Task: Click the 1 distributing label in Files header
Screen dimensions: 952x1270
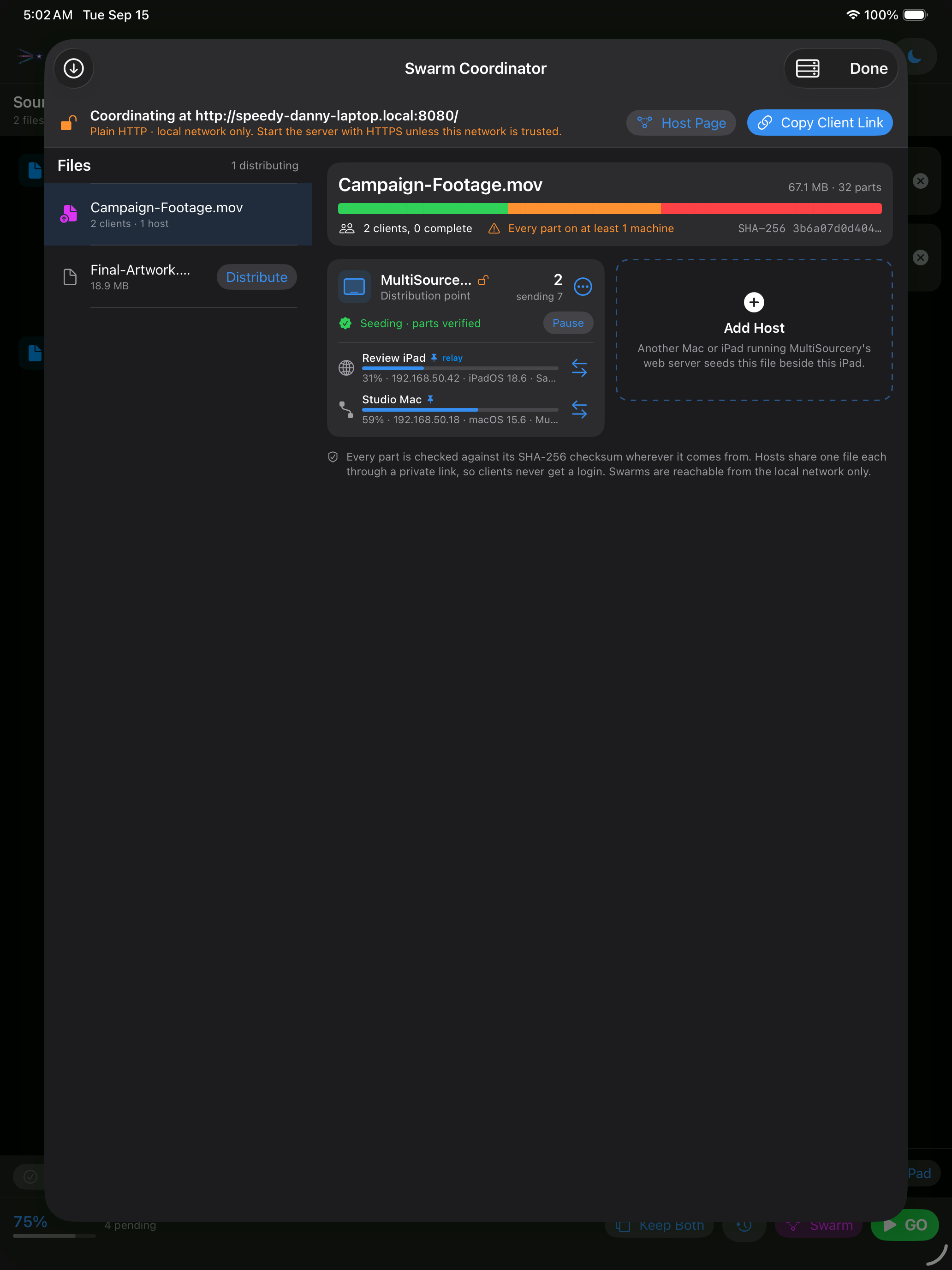Action: [x=265, y=165]
